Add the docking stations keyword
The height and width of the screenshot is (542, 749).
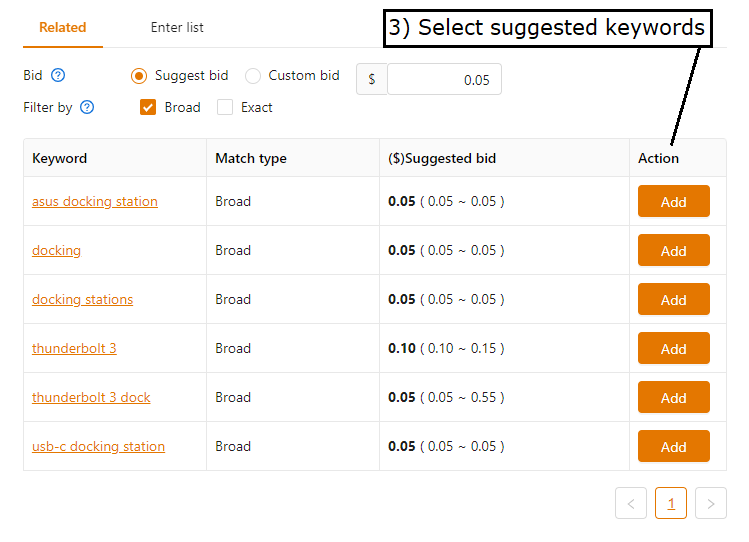[x=674, y=299]
